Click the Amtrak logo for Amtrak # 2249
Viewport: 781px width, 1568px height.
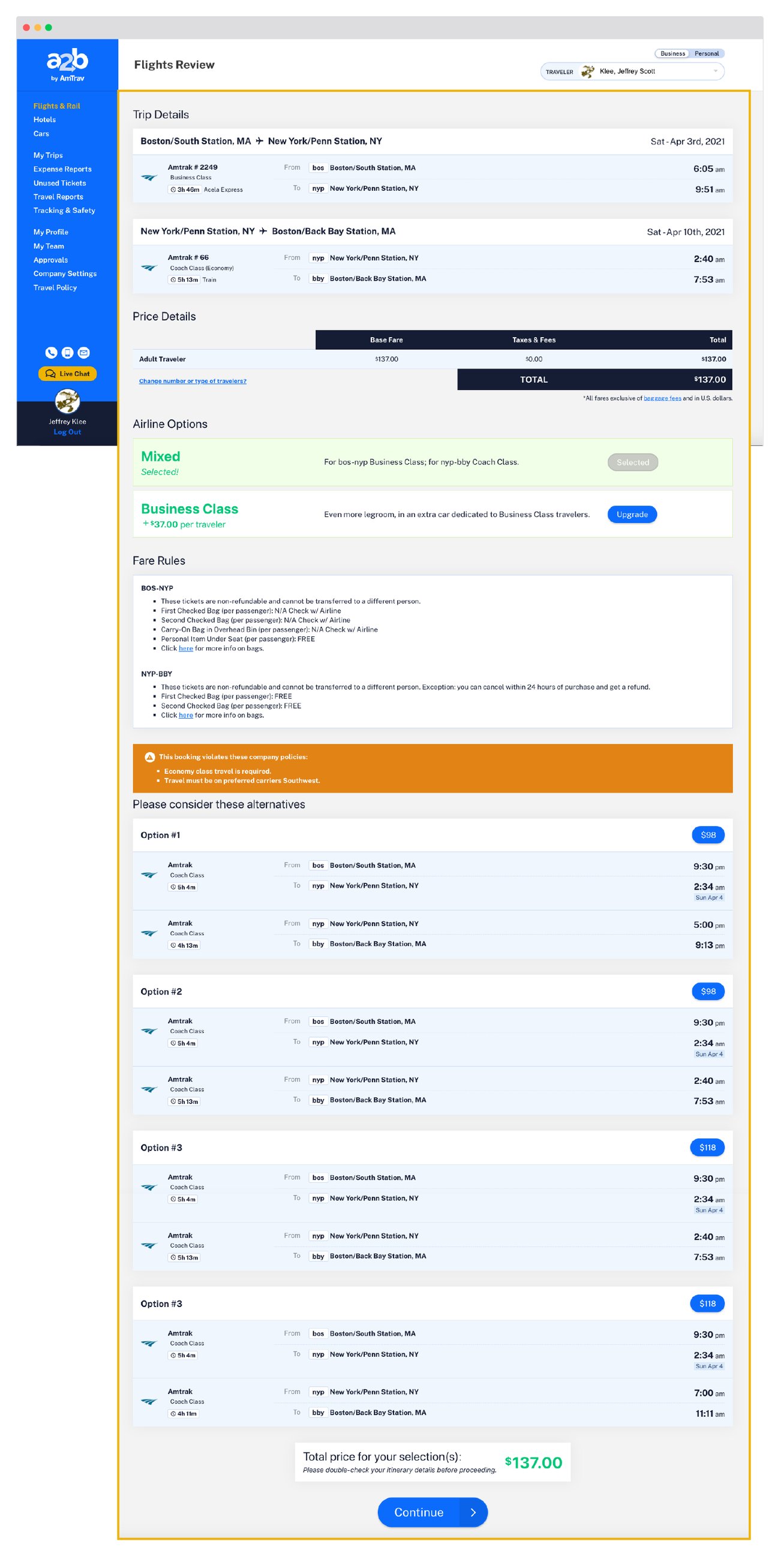point(149,178)
